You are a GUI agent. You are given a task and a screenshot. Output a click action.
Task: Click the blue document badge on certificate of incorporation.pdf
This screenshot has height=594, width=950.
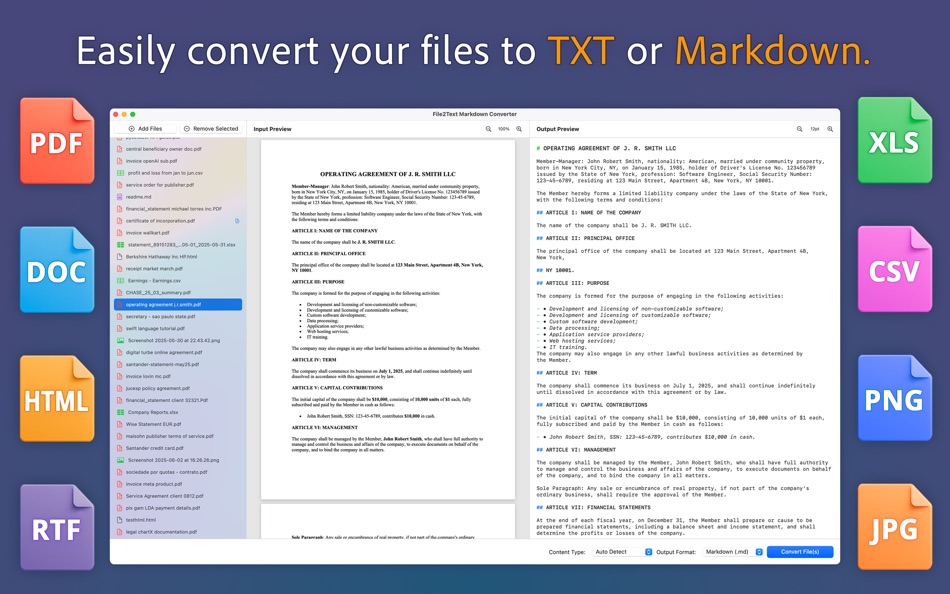tap(237, 221)
